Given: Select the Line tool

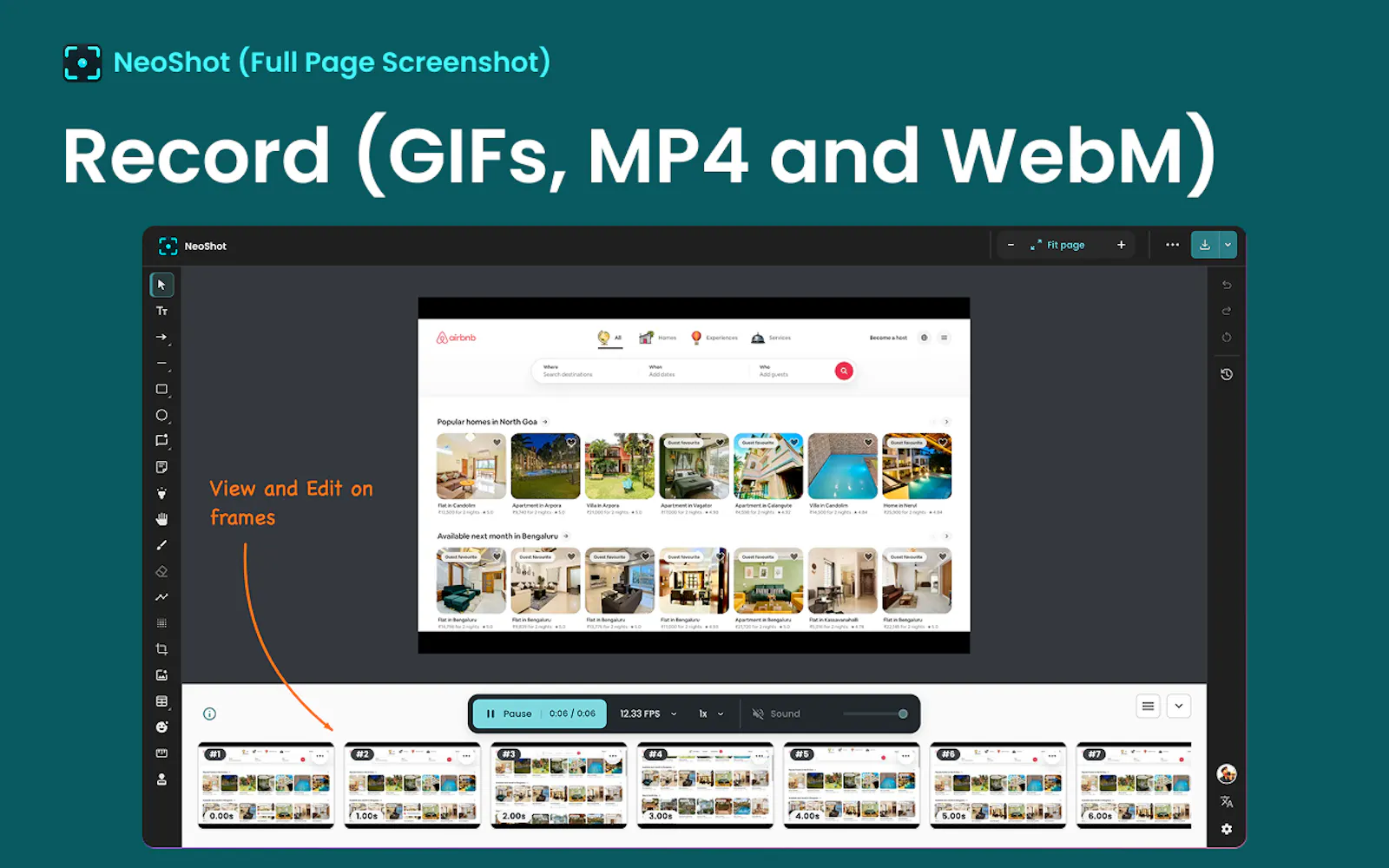Looking at the screenshot, I should [x=161, y=363].
